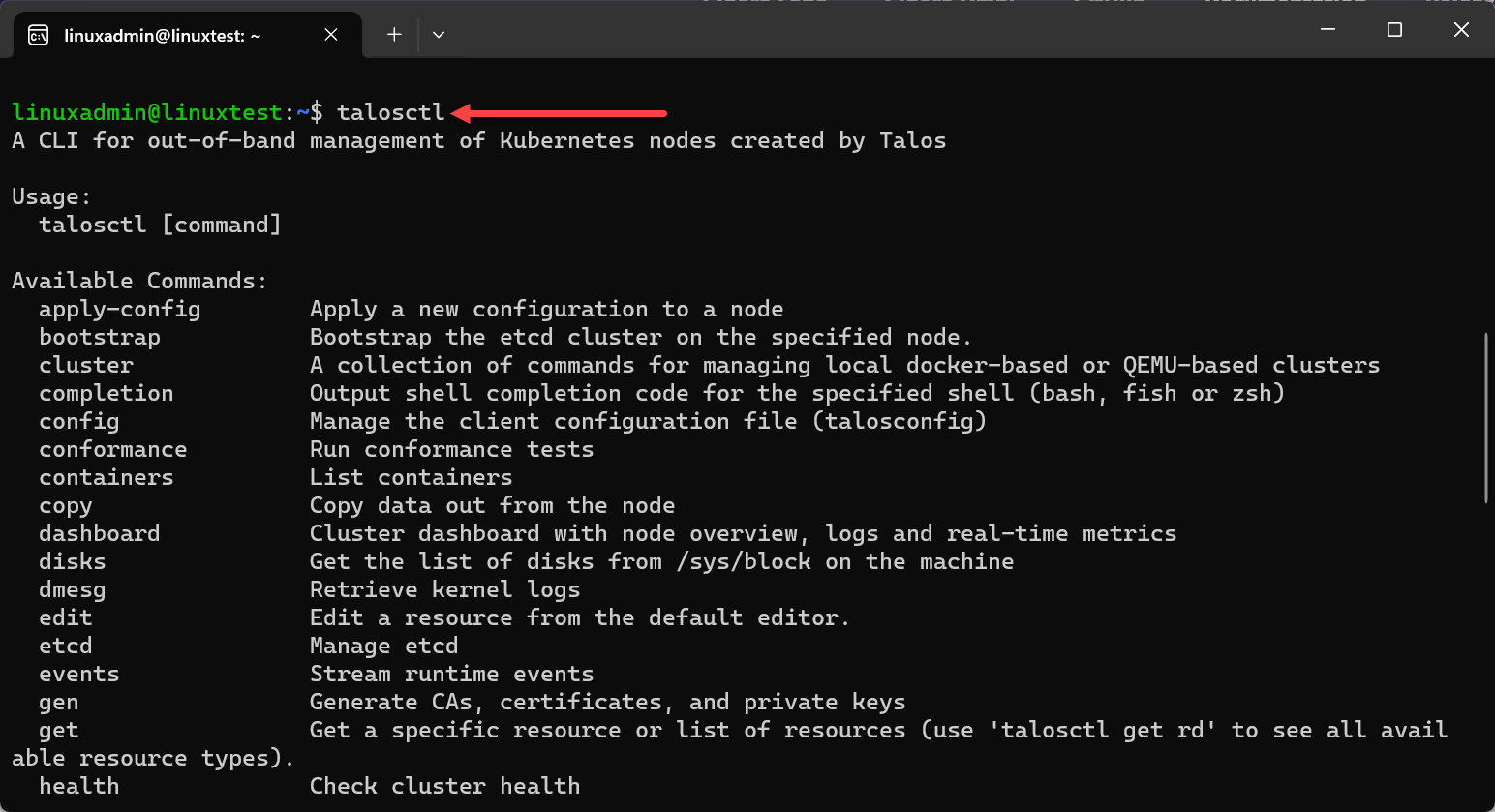
Task: Click the etcd command name
Action: [66, 646]
